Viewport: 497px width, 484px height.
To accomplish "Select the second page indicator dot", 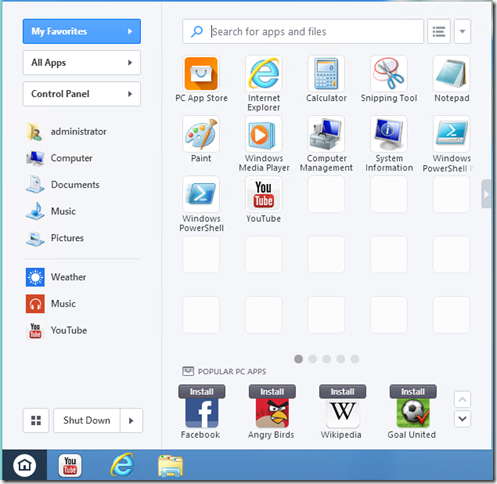I will [x=313, y=359].
